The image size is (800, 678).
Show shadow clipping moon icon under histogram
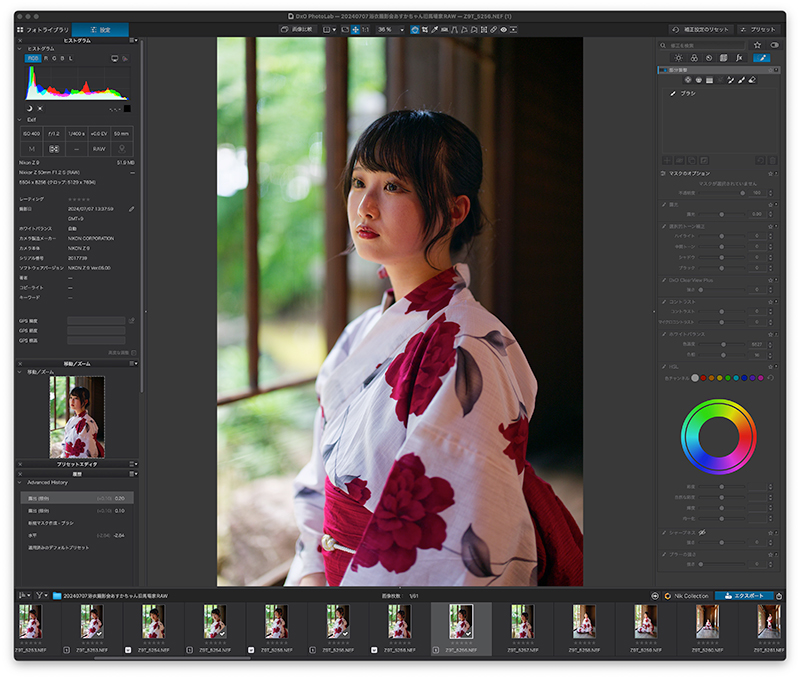(x=29, y=109)
